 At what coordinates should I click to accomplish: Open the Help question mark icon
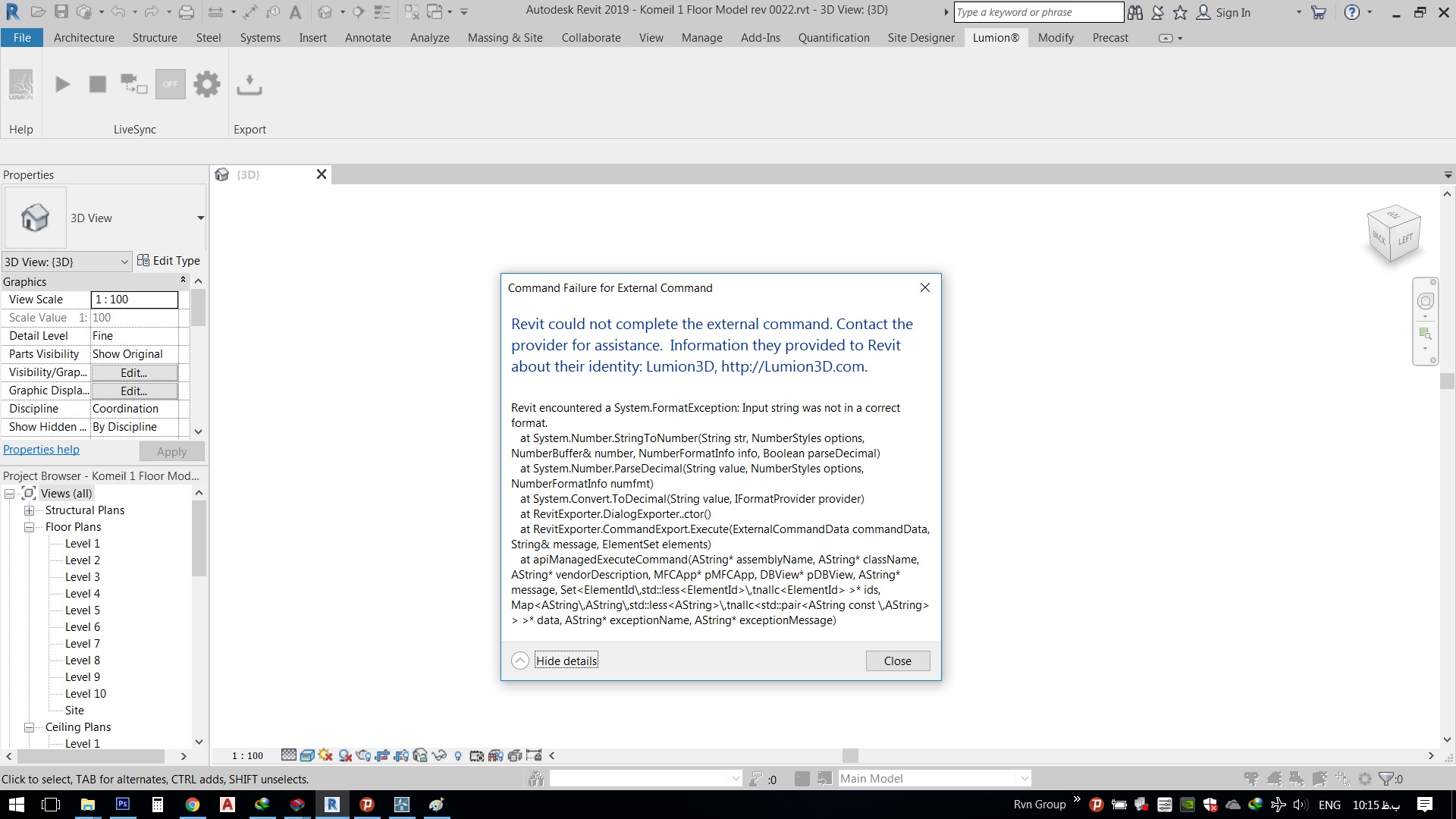(1351, 12)
